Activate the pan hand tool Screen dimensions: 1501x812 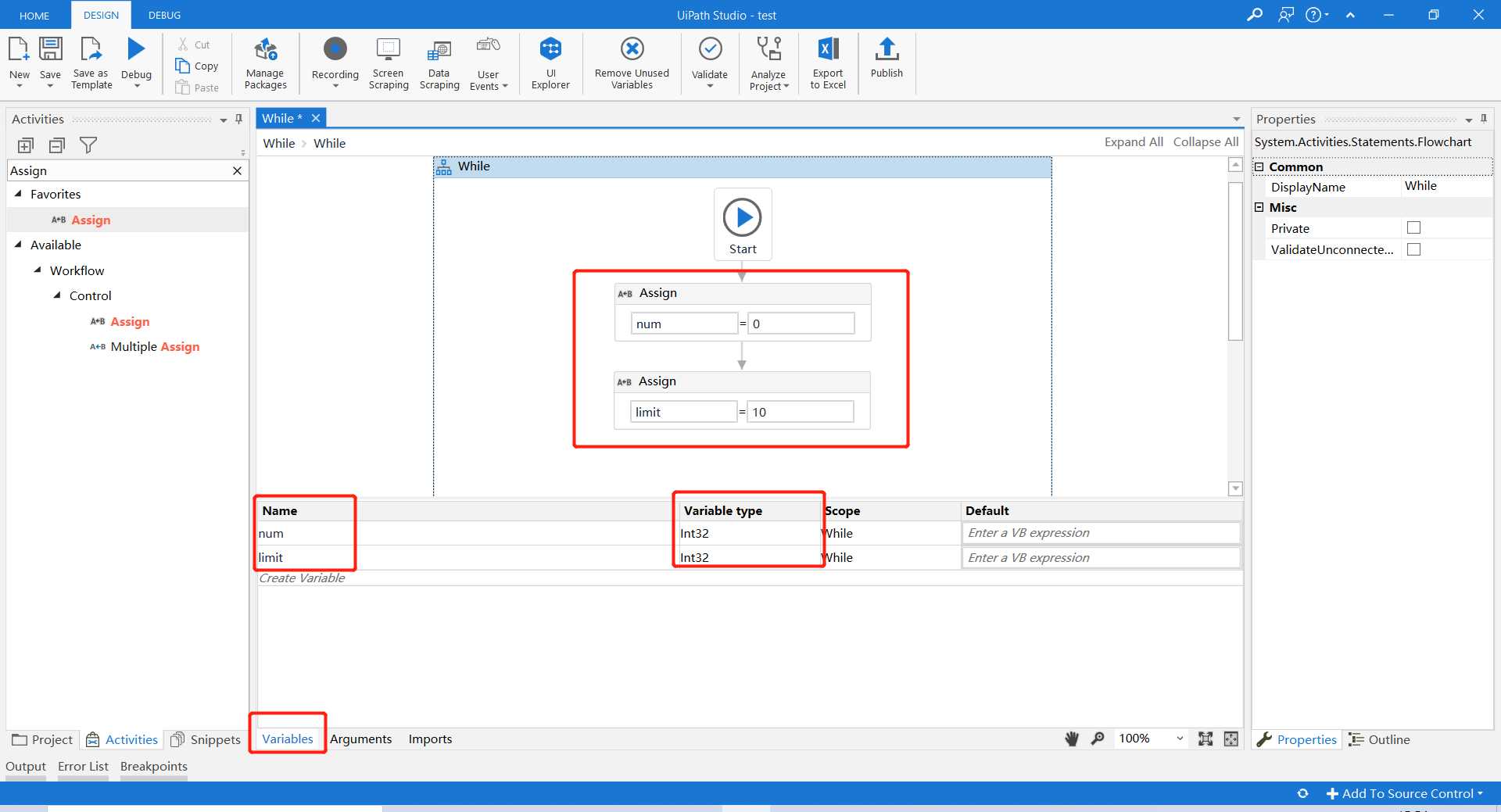pyautogui.click(x=1072, y=739)
